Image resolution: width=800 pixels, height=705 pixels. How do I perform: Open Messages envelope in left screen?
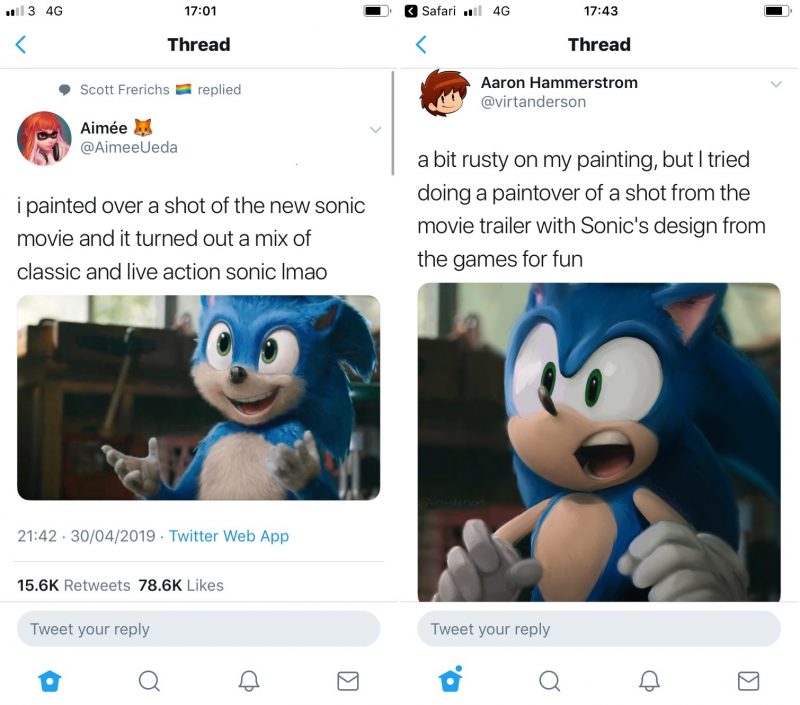point(348,681)
